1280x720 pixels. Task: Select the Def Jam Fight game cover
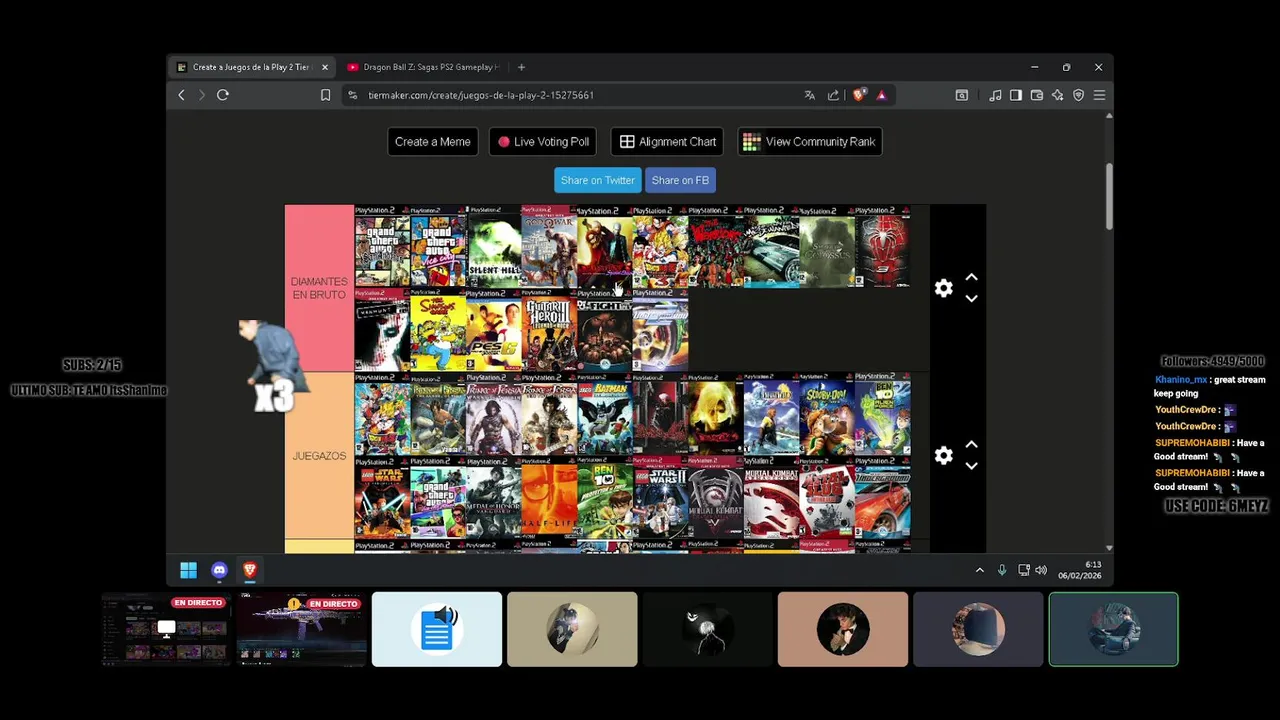point(604,331)
